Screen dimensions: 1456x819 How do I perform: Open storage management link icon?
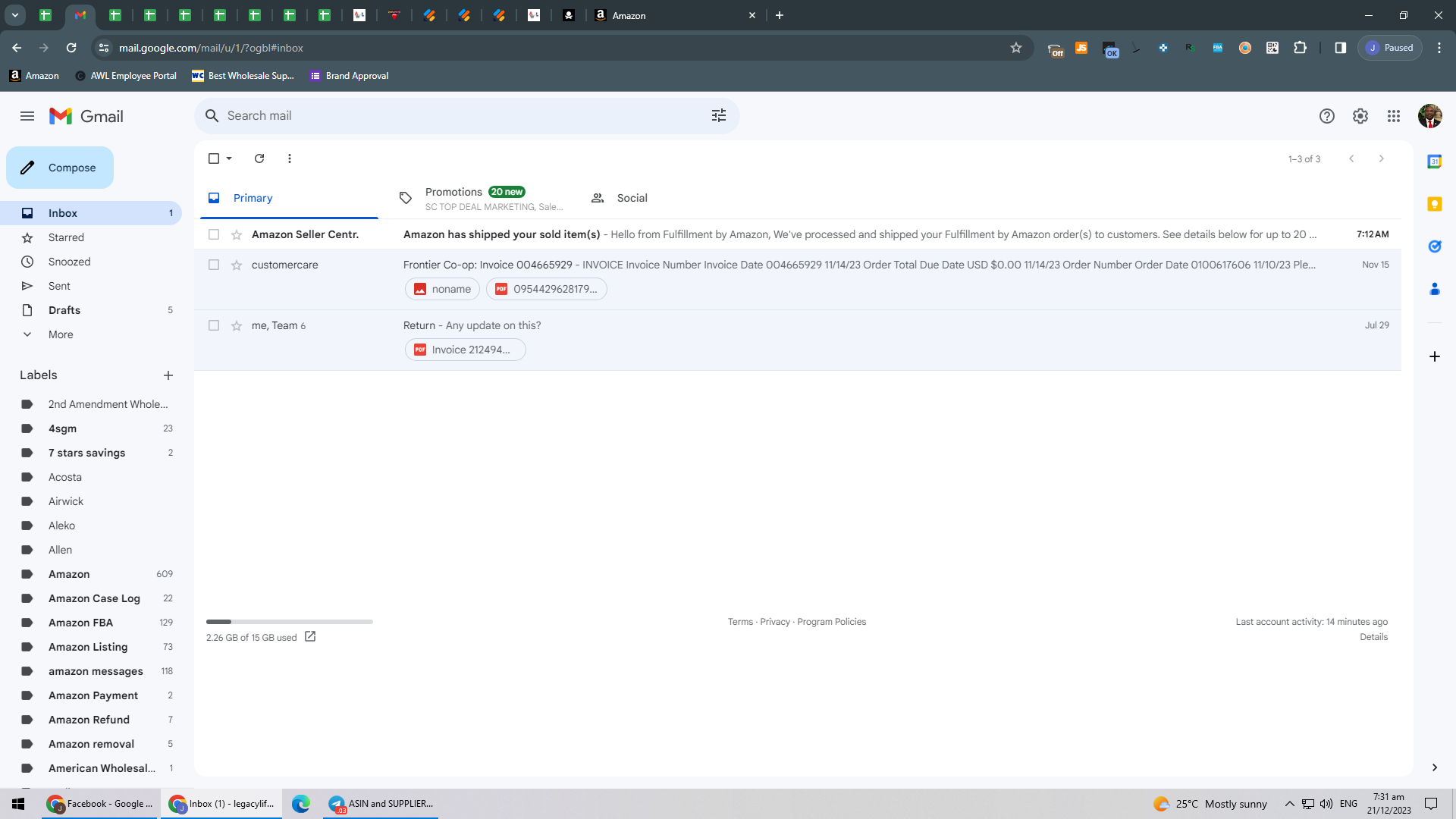tap(310, 637)
